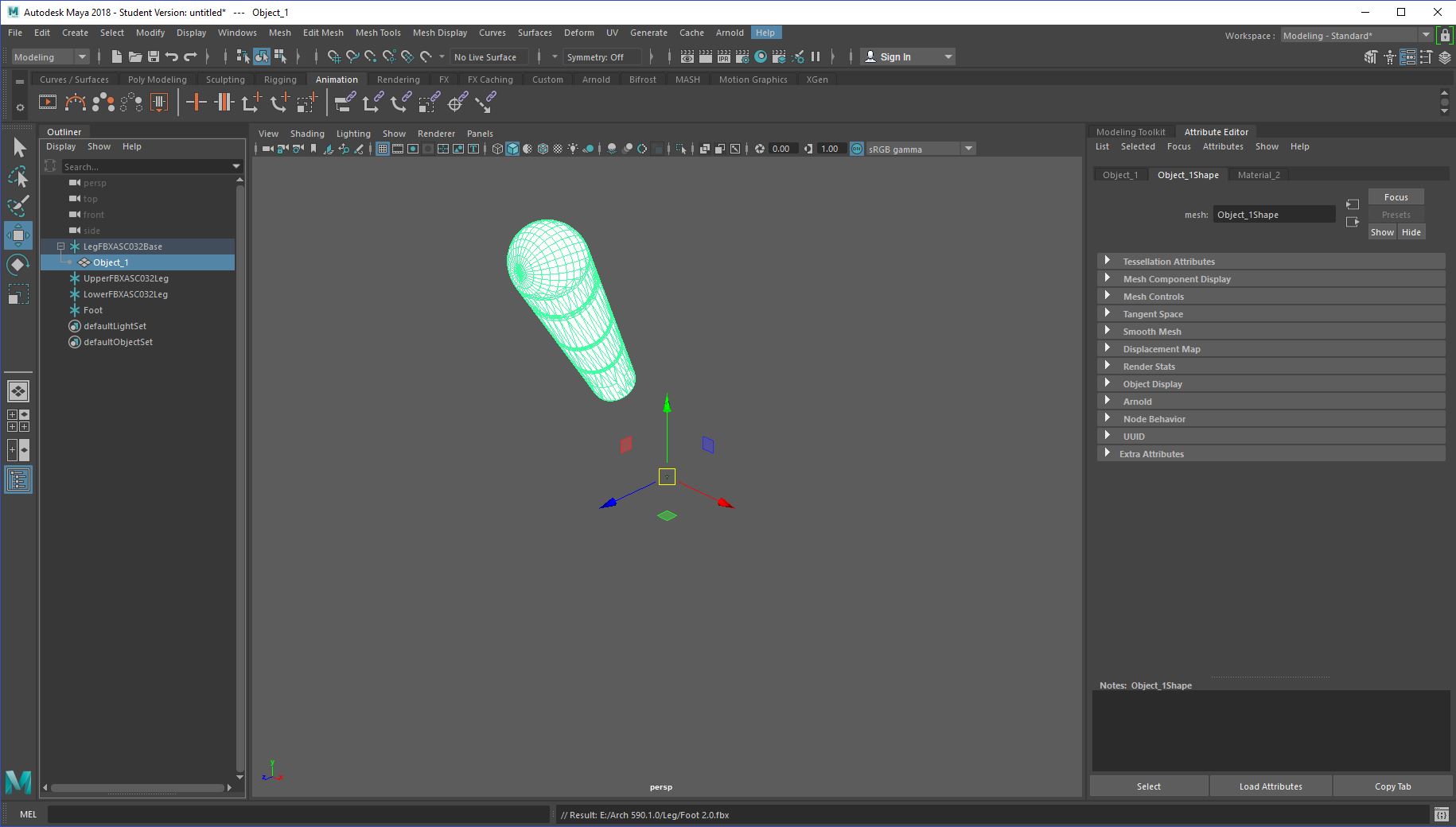The image size is (1456, 827).
Task: Open the Deform menu
Action: [x=578, y=33]
